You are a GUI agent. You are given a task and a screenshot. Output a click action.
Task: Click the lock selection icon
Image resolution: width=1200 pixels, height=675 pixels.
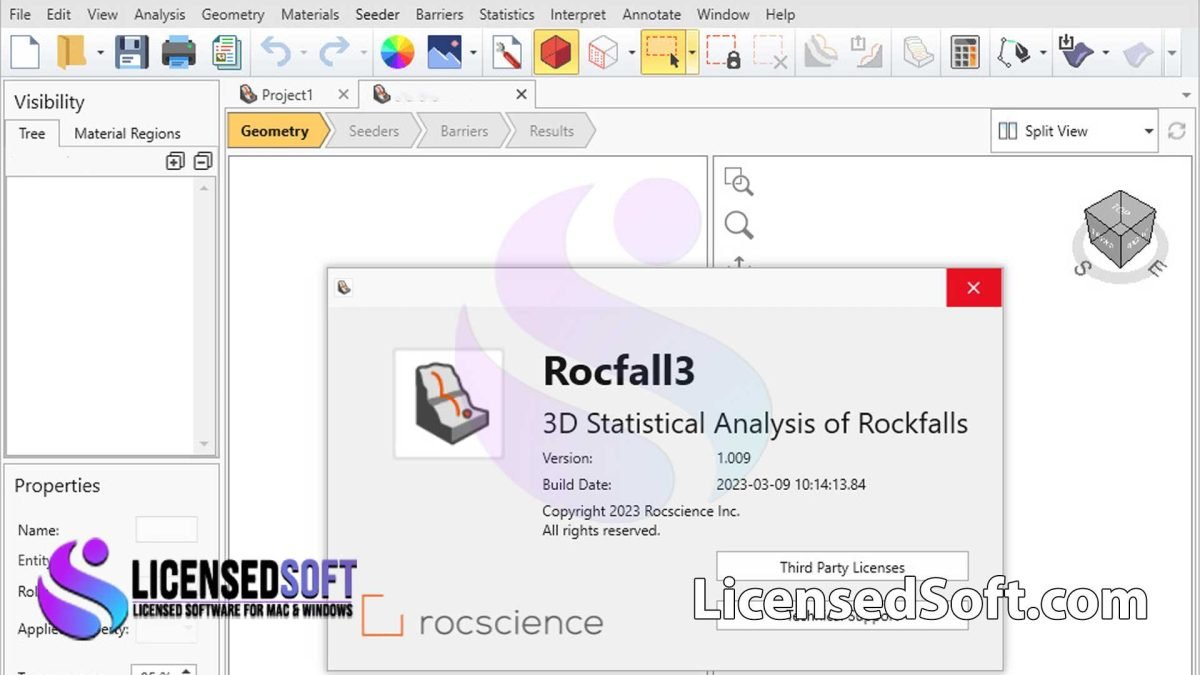pos(722,52)
